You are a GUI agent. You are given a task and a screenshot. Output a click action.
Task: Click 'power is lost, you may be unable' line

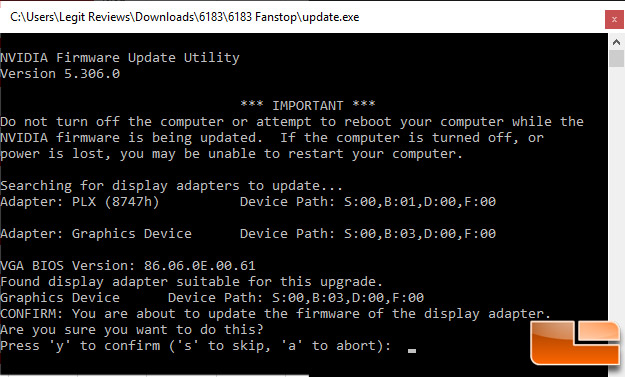point(231,154)
